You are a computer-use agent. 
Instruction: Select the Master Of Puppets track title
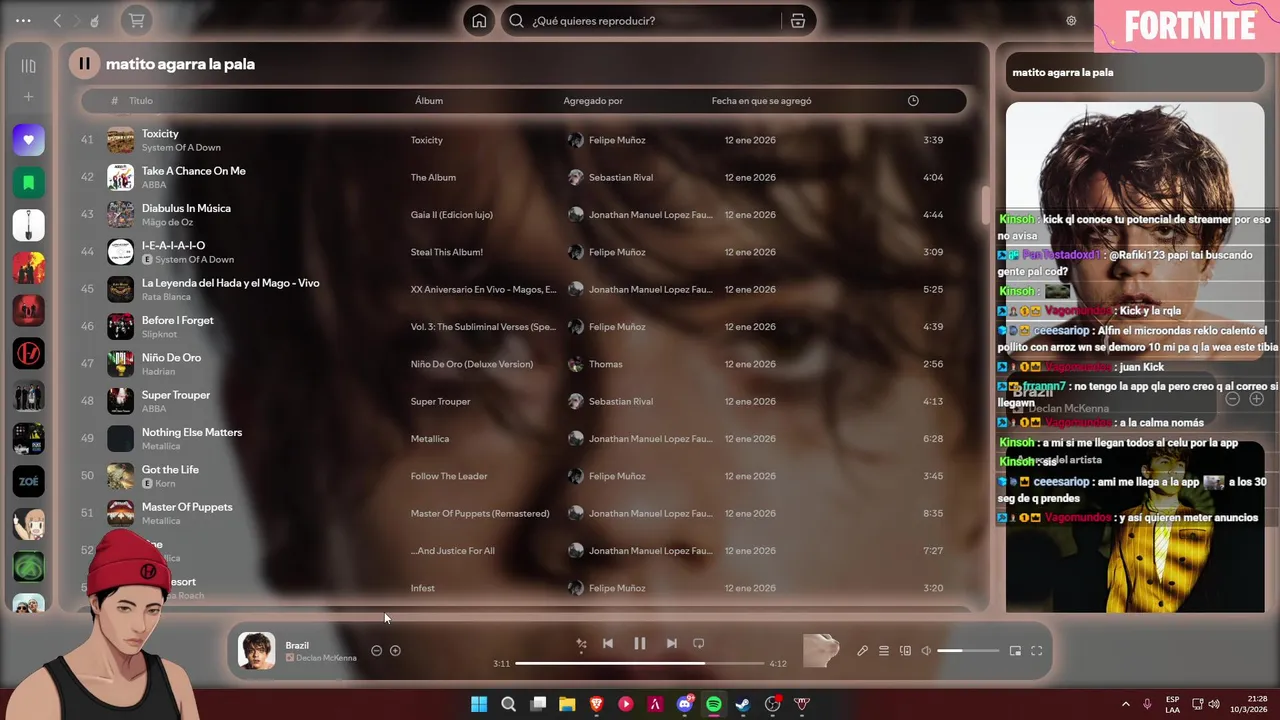[187, 507]
